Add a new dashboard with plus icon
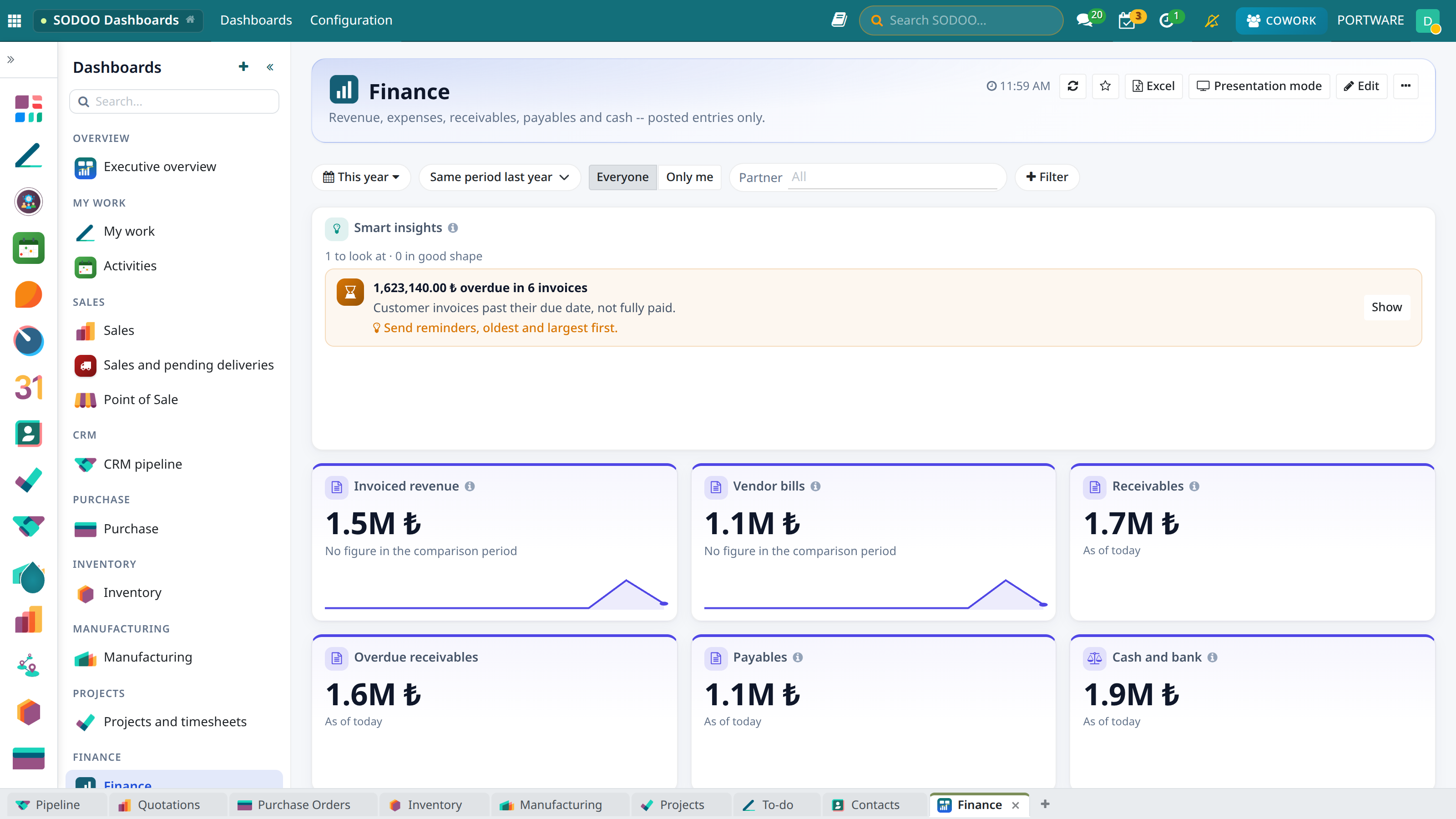 pos(243,67)
